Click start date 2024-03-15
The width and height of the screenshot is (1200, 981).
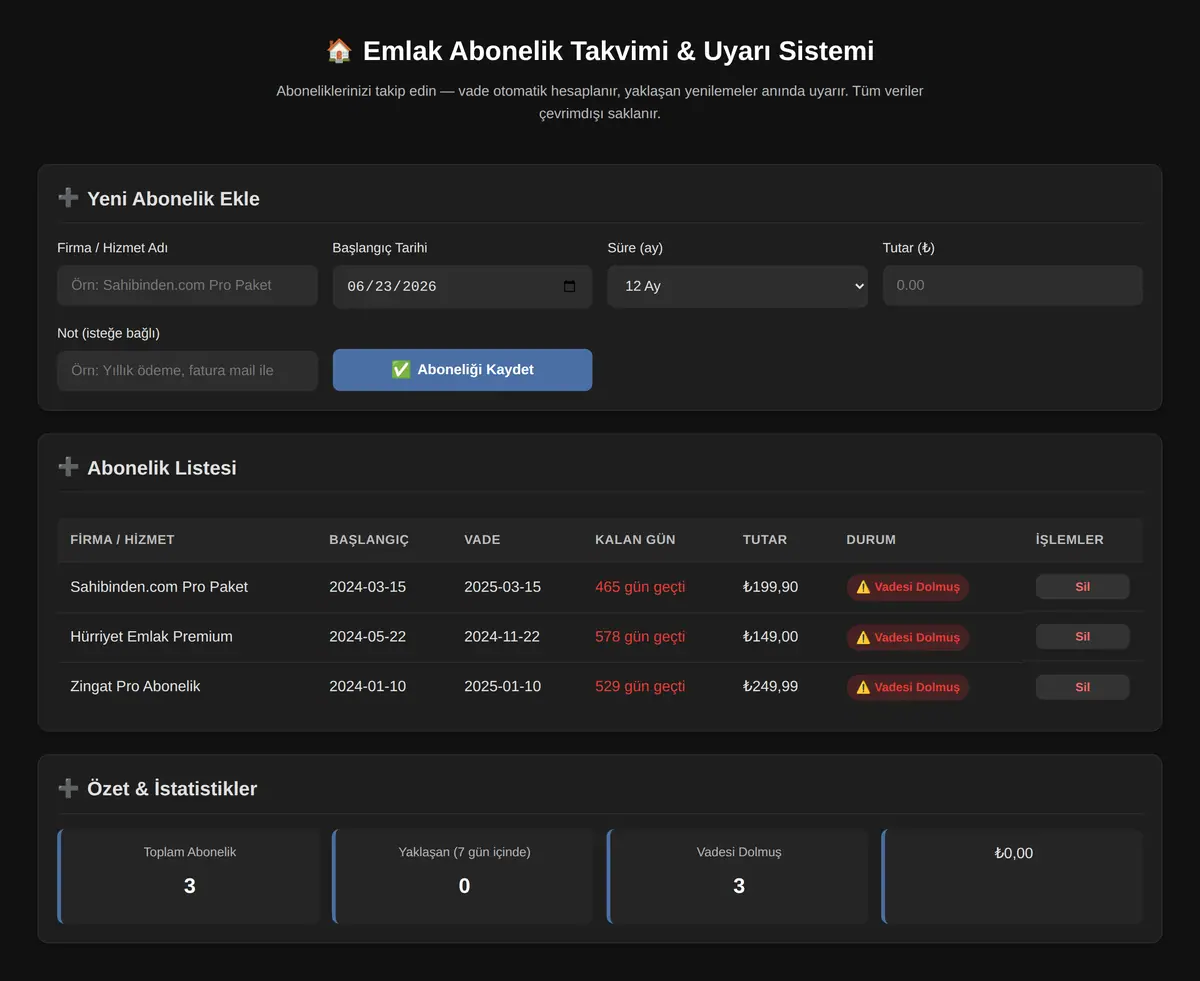(367, 587)
